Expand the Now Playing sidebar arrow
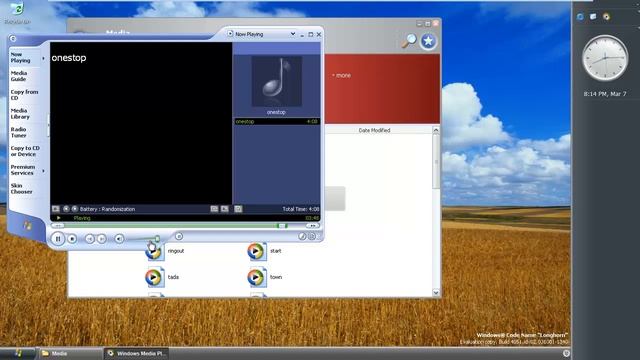This screenshot has width=640, height=360. [43, 58]
